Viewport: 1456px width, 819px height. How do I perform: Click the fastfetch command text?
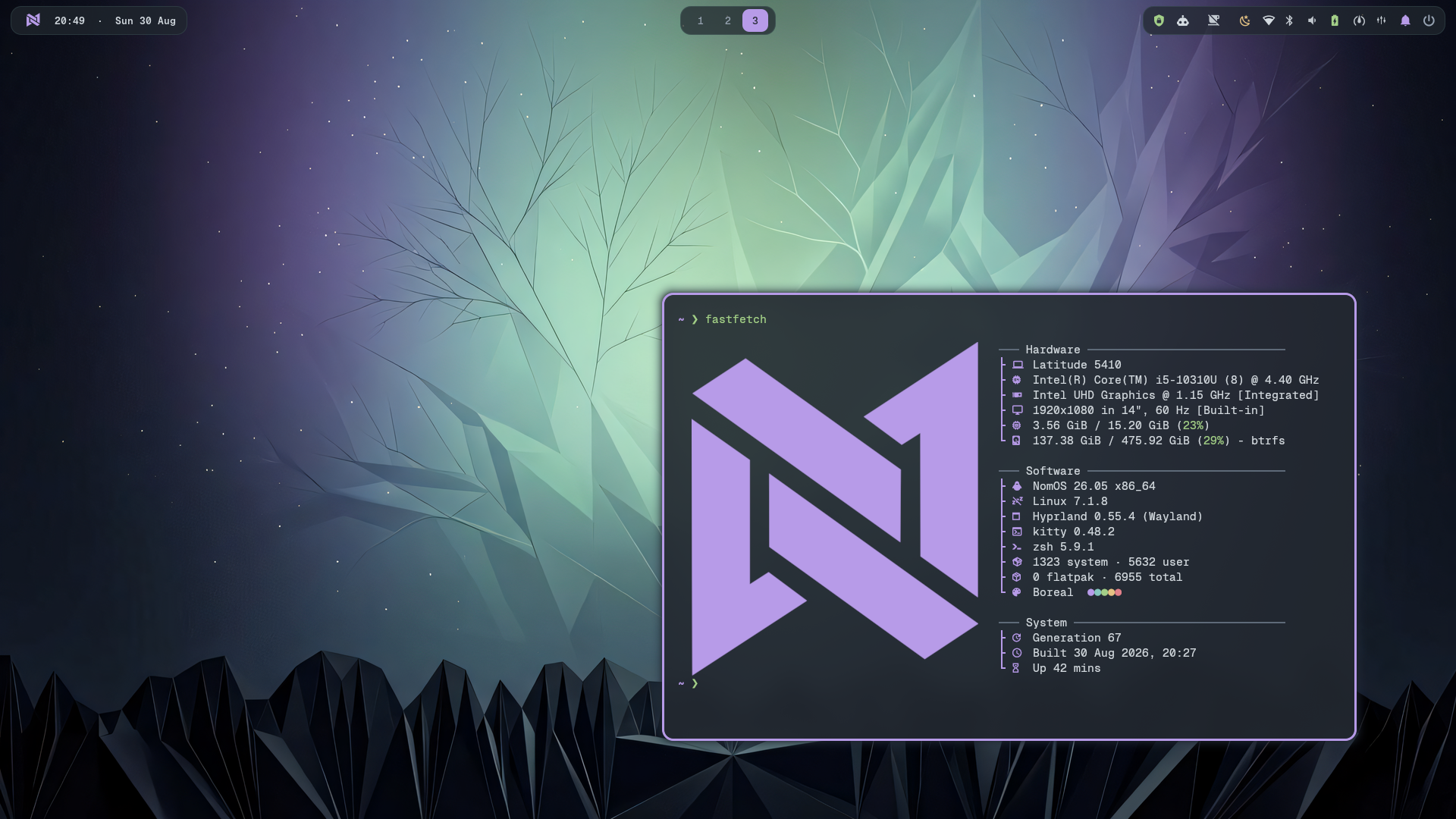(736, 319)
